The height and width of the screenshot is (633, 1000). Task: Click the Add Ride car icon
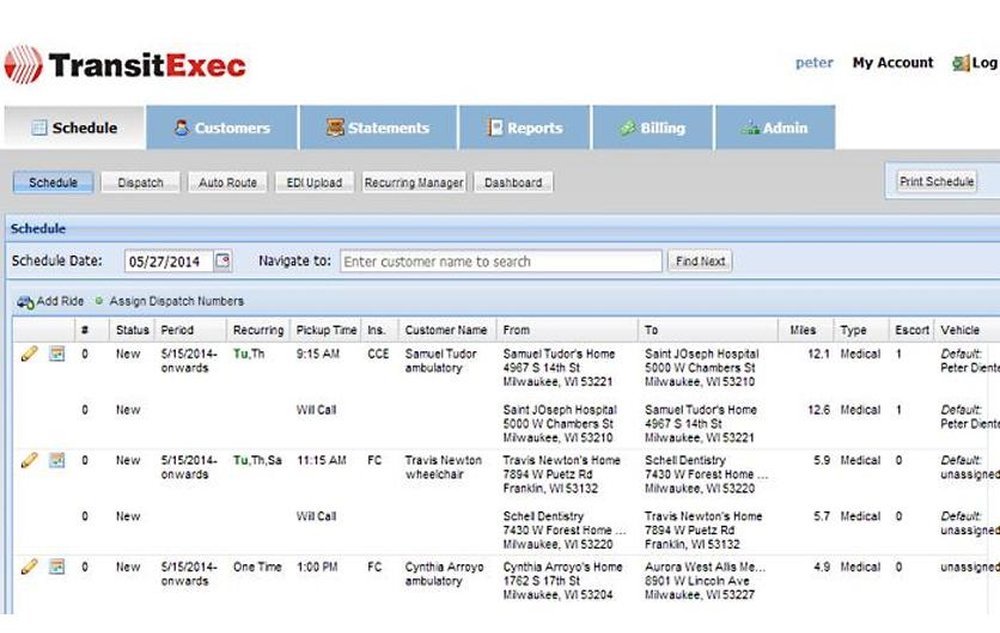tap(26, 302)
